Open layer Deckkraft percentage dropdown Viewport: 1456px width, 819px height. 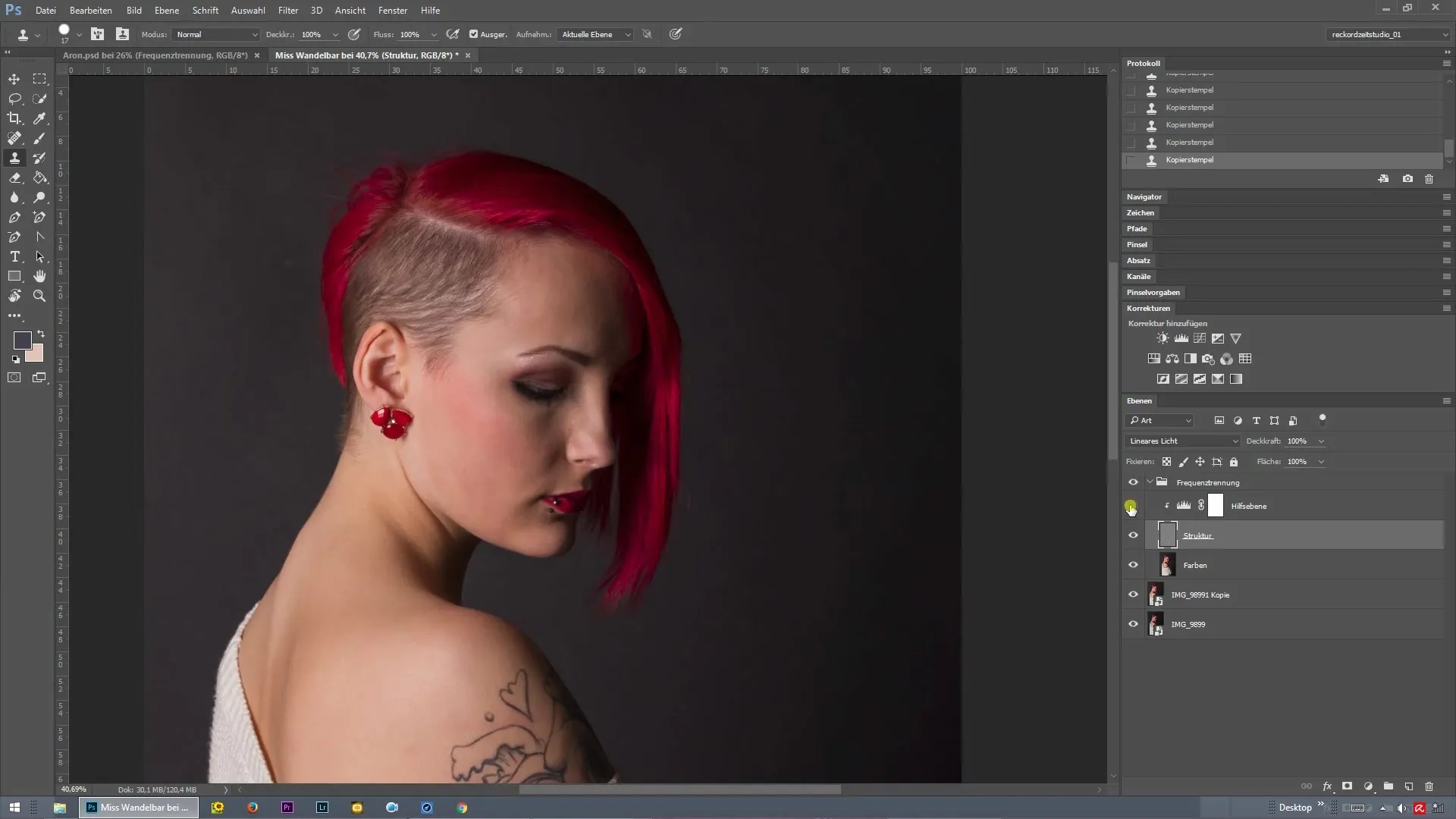tap(1321, 441)
